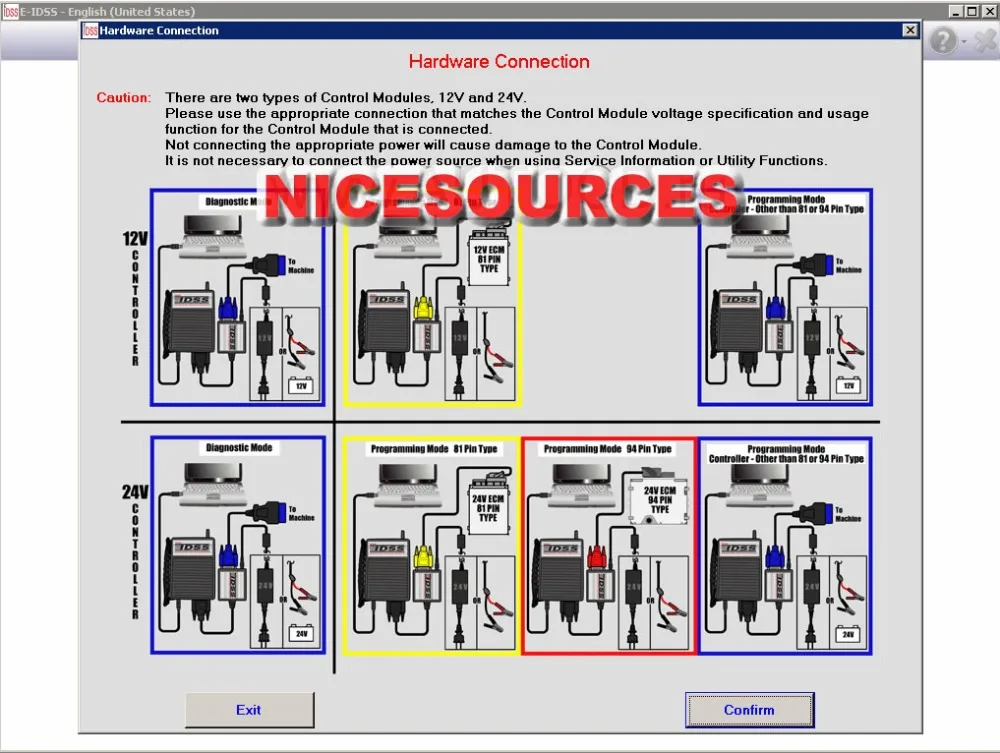The height and width of the screenshot is (753, 1000).
Task: Open the help question mark icon
Action: point(943,41)
